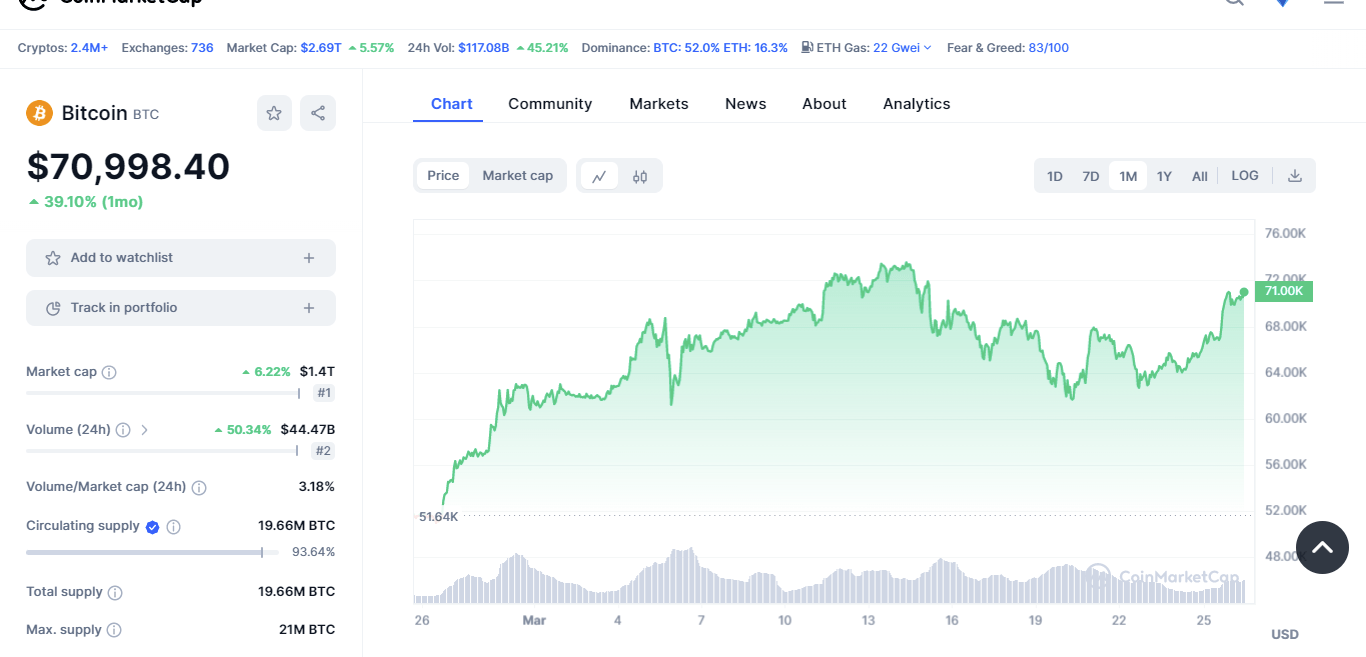Click the 19.66M BTC Total supply value
This screenshot has height=657, width=1366.
[x=296, y=592]
